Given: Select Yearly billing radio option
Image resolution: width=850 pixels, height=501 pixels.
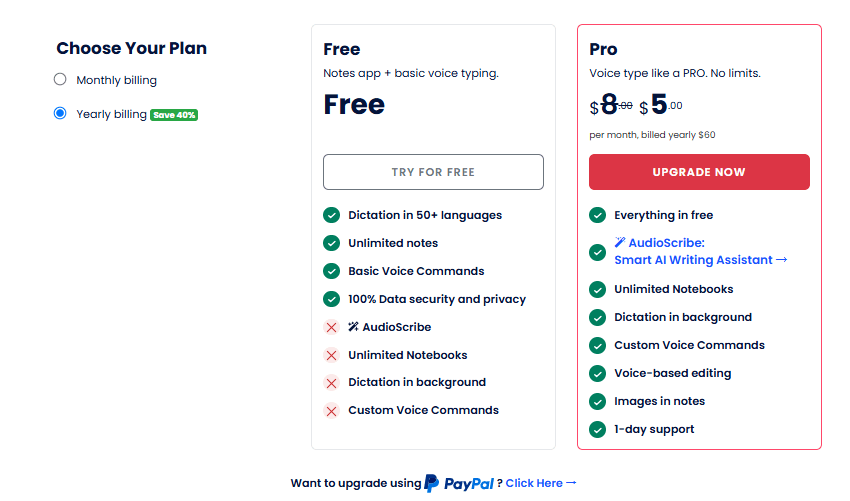Looking at the screenshot, I should pos(60,114).
